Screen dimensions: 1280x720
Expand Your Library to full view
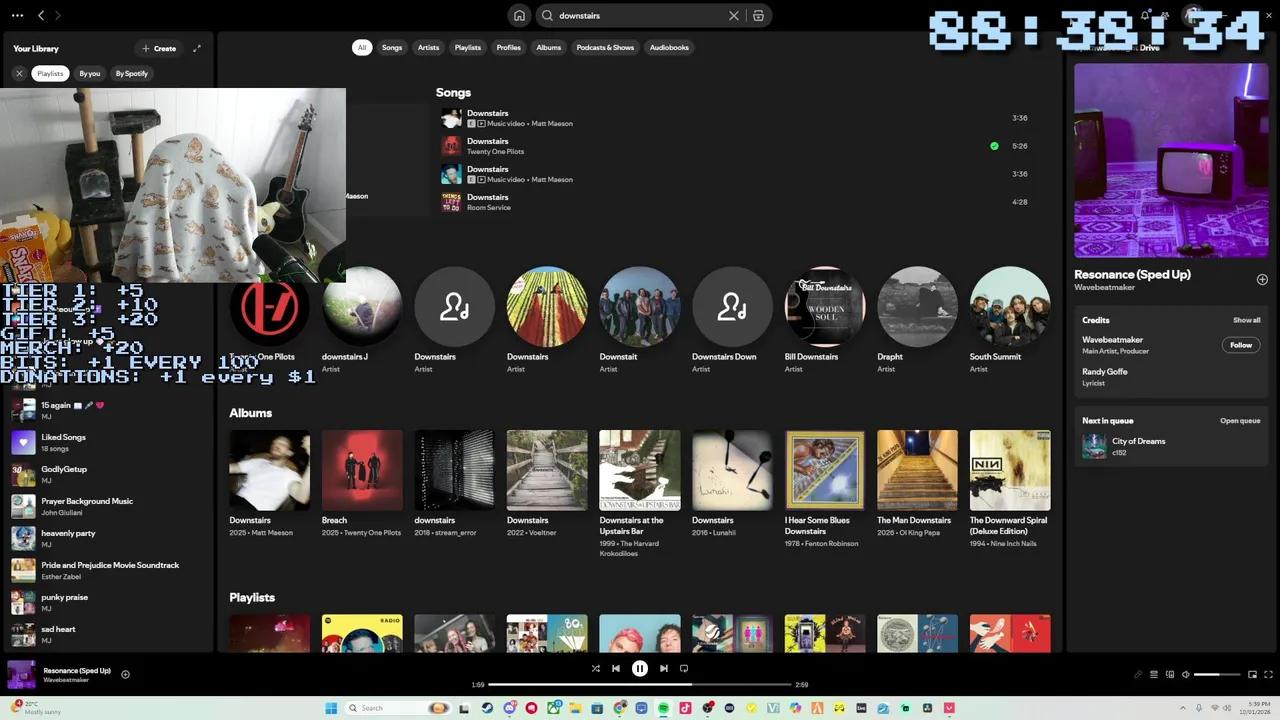pyautogui.click(x=197, y=48)
